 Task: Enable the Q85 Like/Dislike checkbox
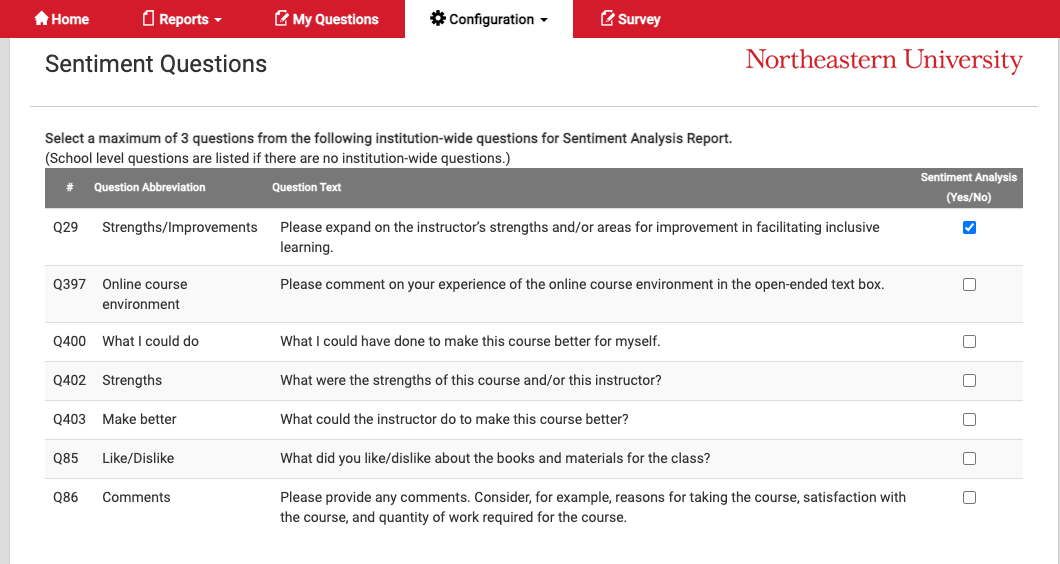point(969,459)
